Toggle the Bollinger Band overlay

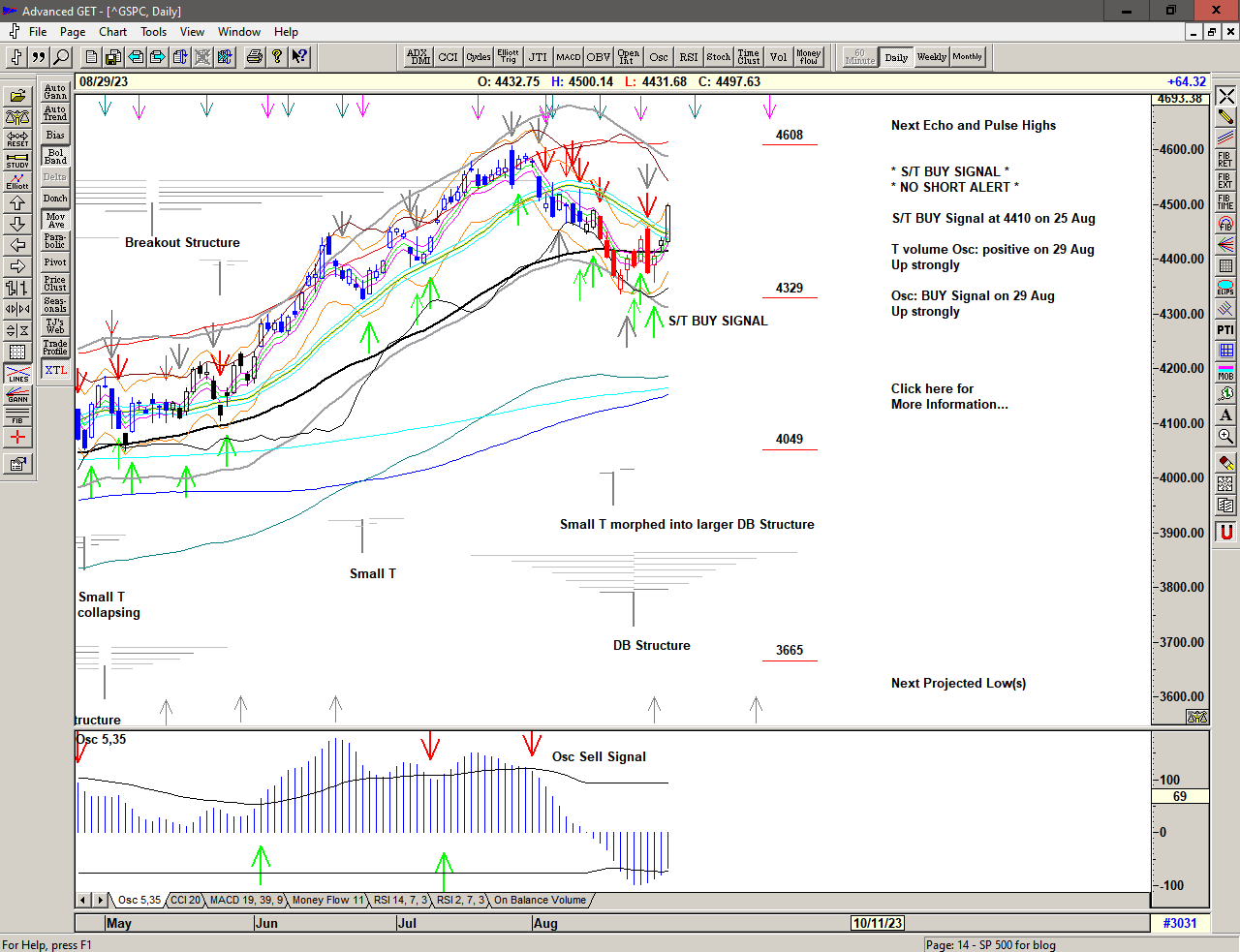pos(55,156)
